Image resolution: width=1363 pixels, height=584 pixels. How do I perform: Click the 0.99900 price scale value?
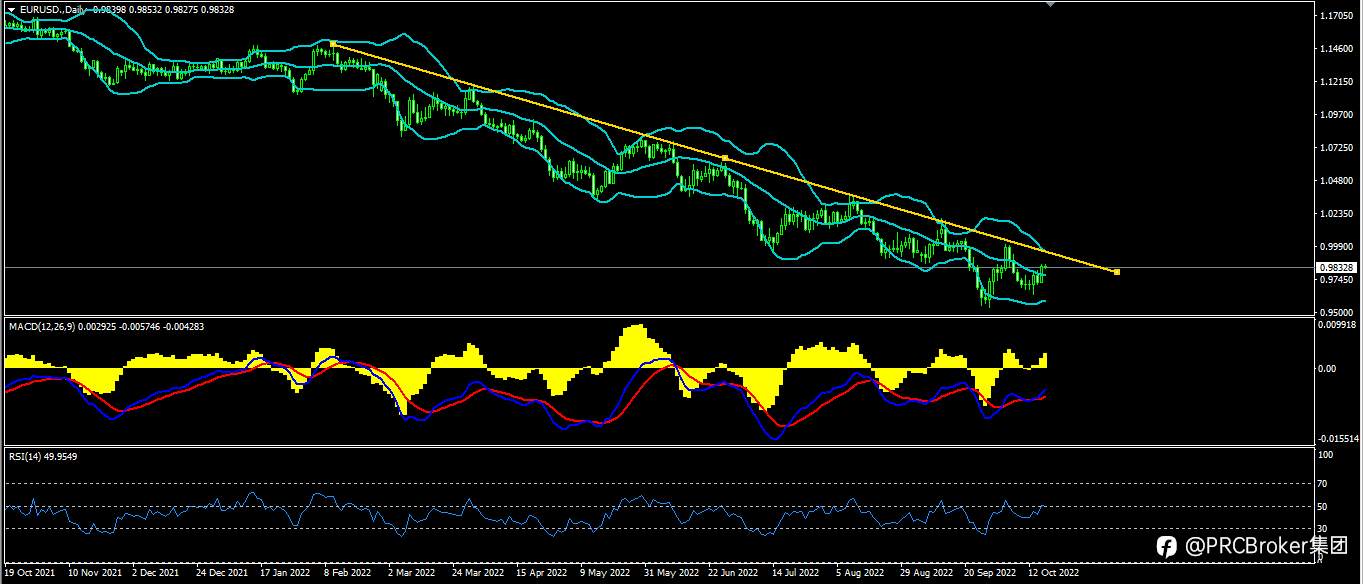1336,247
